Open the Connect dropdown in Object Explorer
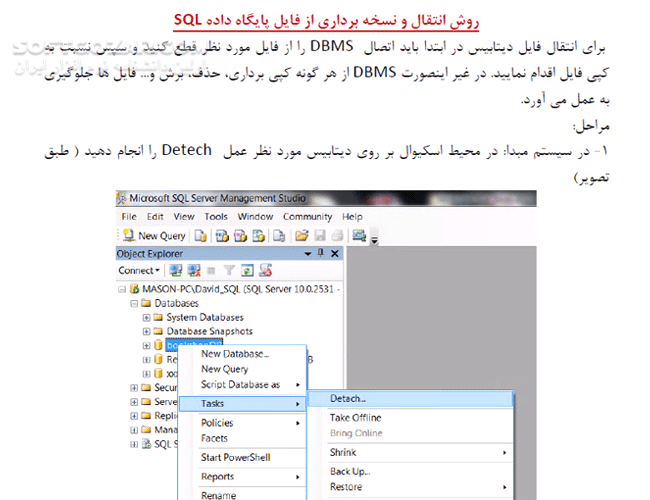650x500 pixels. click(139, 270)
